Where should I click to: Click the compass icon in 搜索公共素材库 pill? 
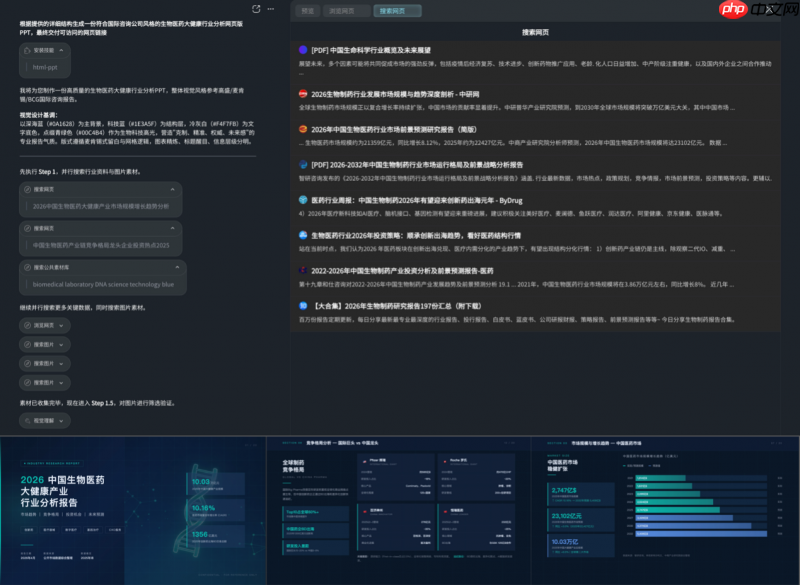[x=28, y=267]
